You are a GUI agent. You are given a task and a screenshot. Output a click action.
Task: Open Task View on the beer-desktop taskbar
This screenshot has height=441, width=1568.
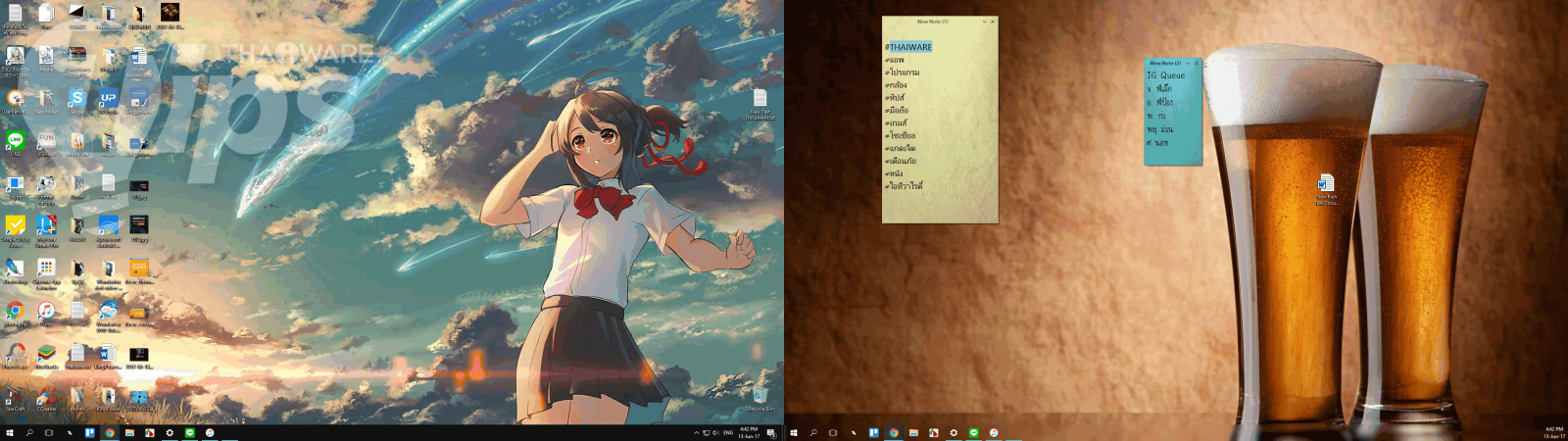(x=833, y=432)
